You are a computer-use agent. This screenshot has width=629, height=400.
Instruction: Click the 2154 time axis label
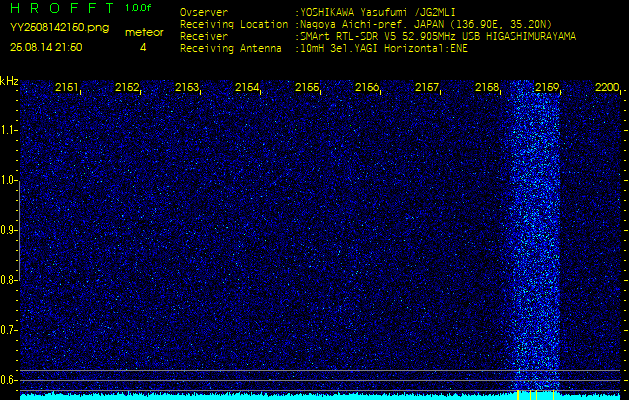point(246,87)
